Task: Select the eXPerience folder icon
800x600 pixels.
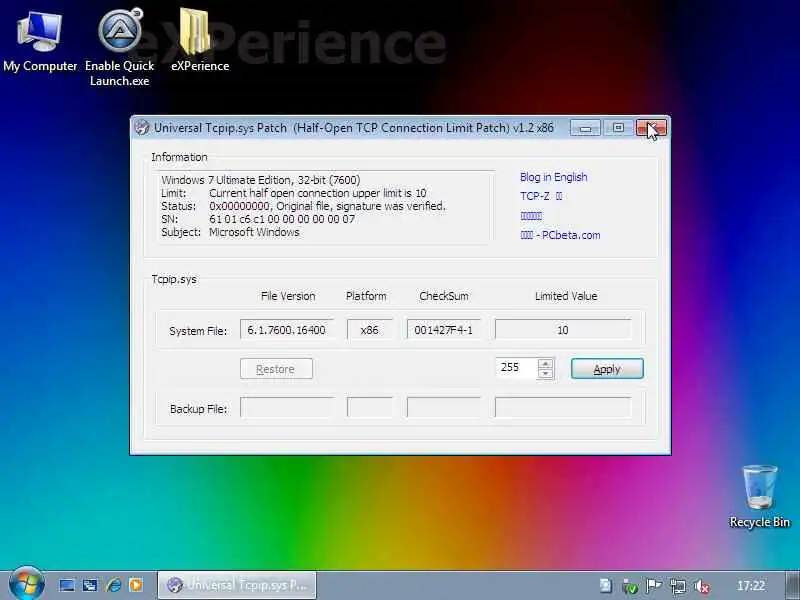Action: 199,41
